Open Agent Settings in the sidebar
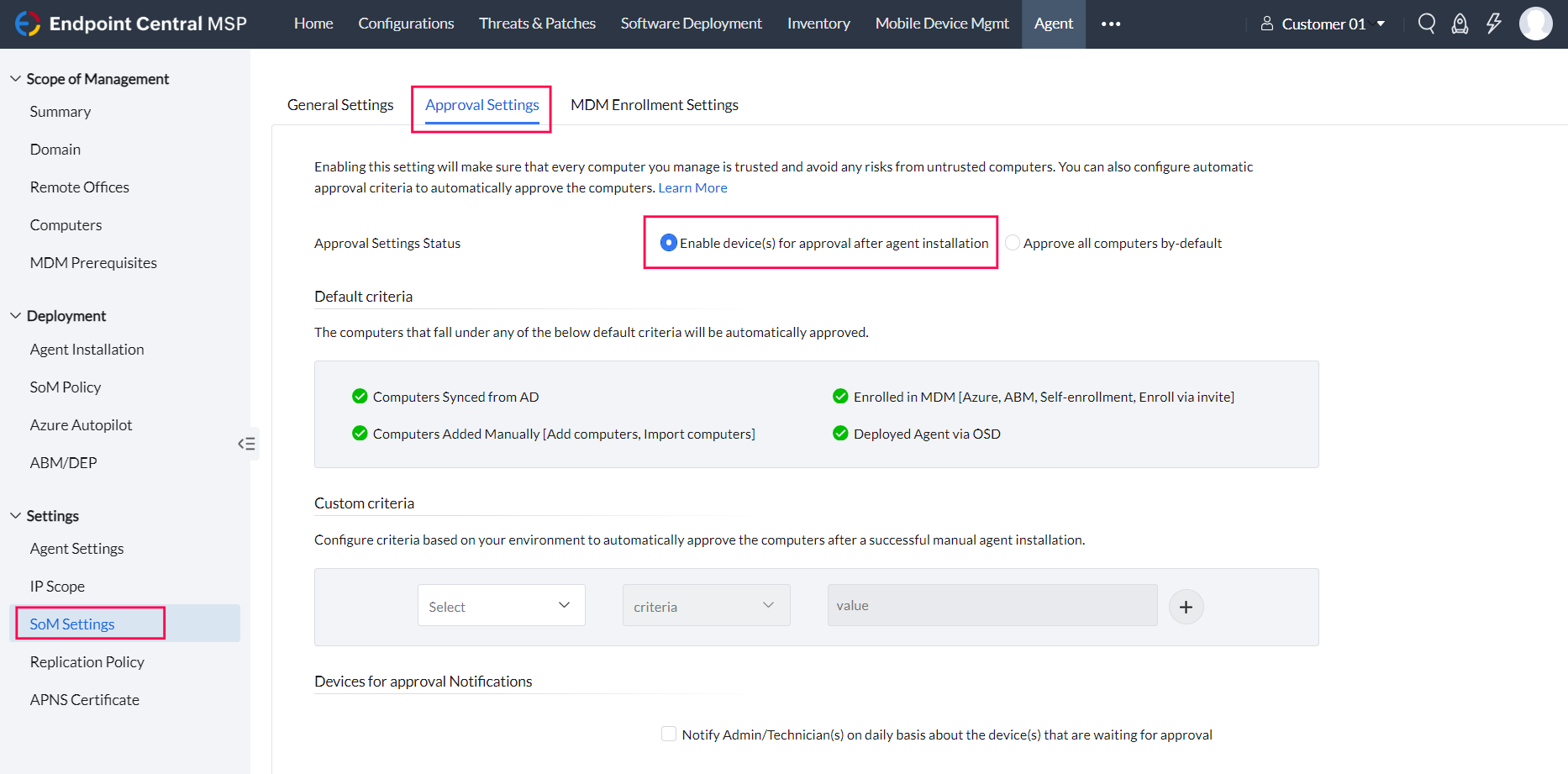Screen dimensions: 1568x774 pyautogui.click(x=77, y=549)
